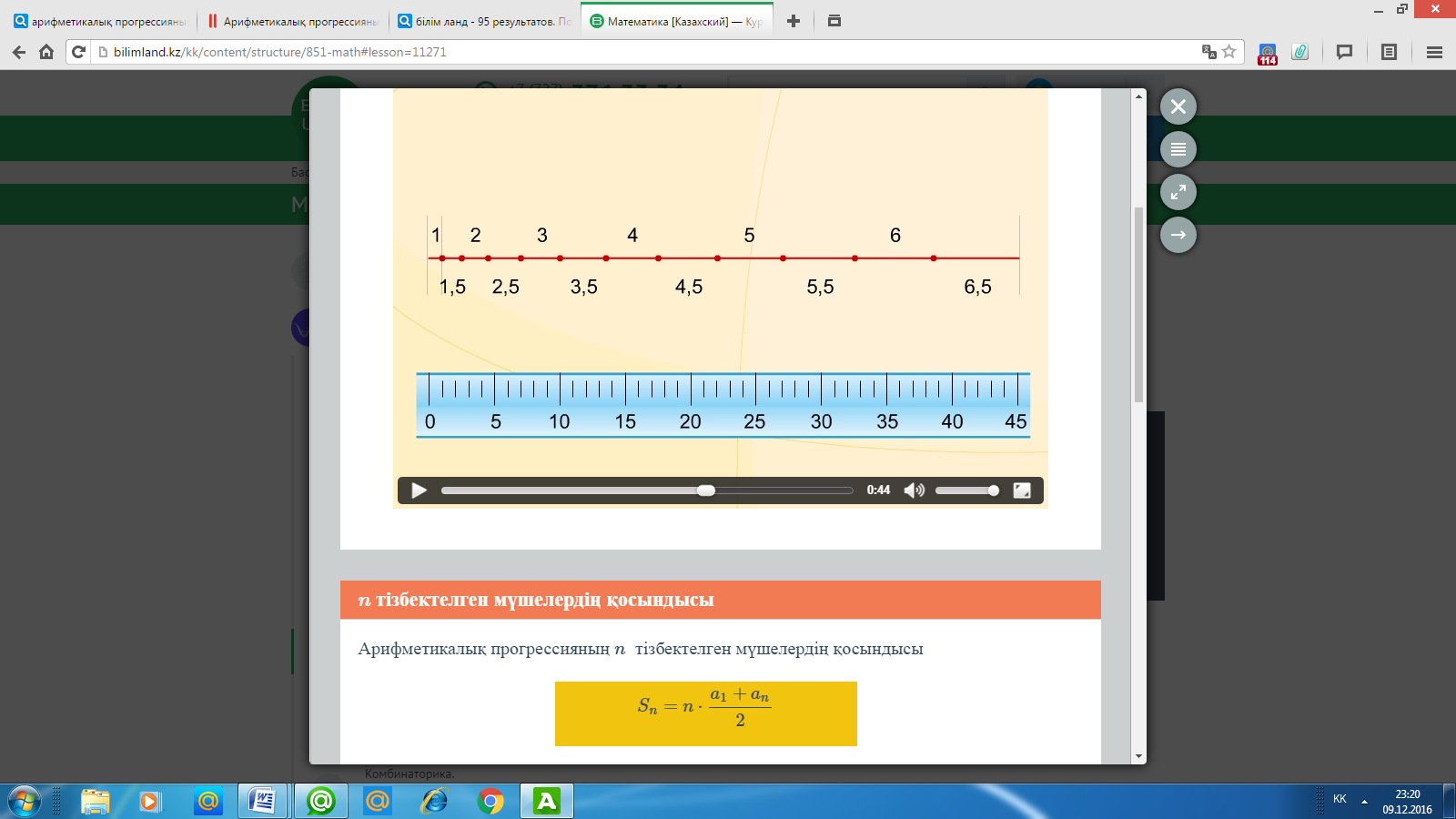
Task: Click the yellow Sn sum formula box
Action: tap(706, 713)
